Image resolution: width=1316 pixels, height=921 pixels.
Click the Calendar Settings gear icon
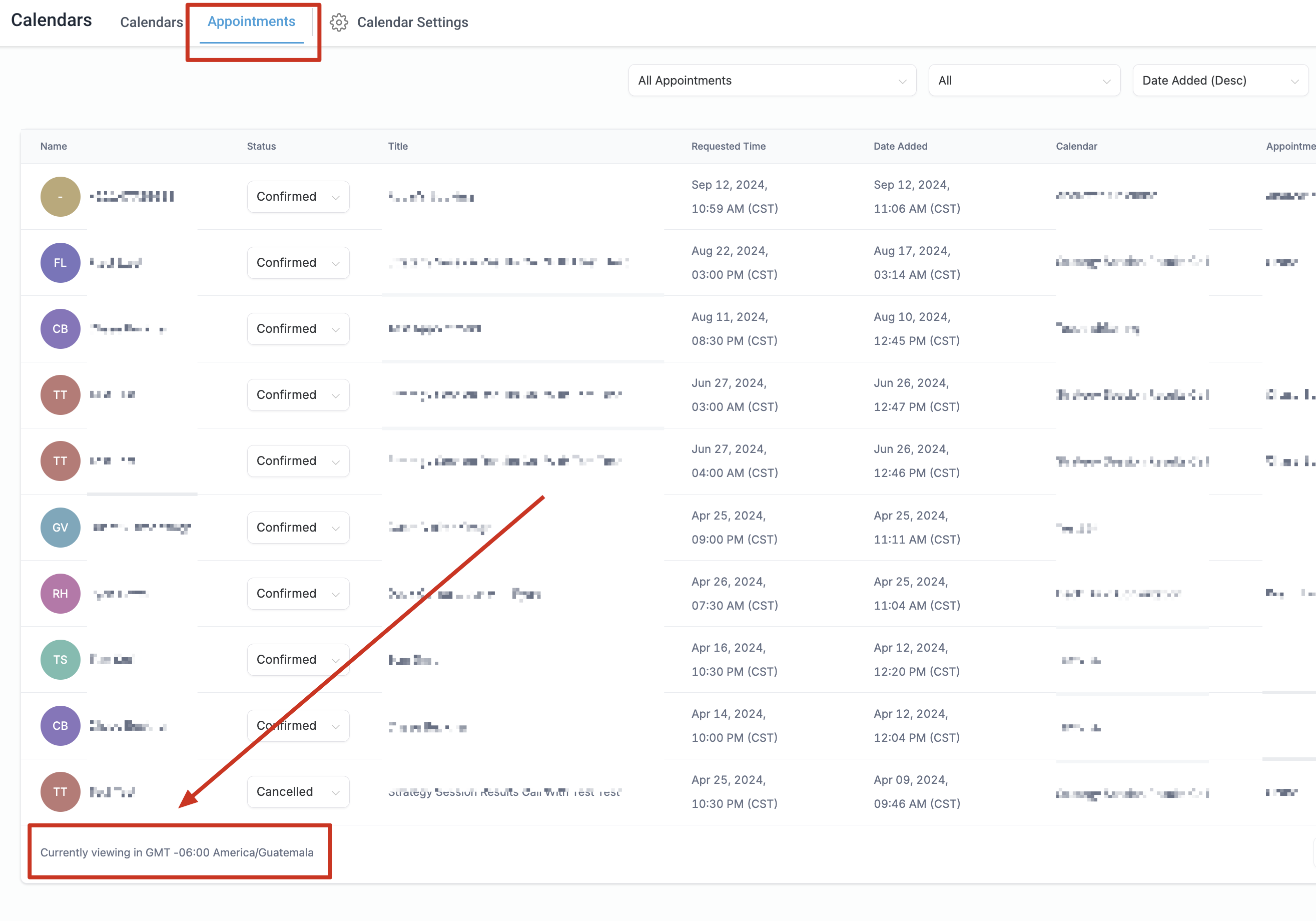click(x=339, y=23)
